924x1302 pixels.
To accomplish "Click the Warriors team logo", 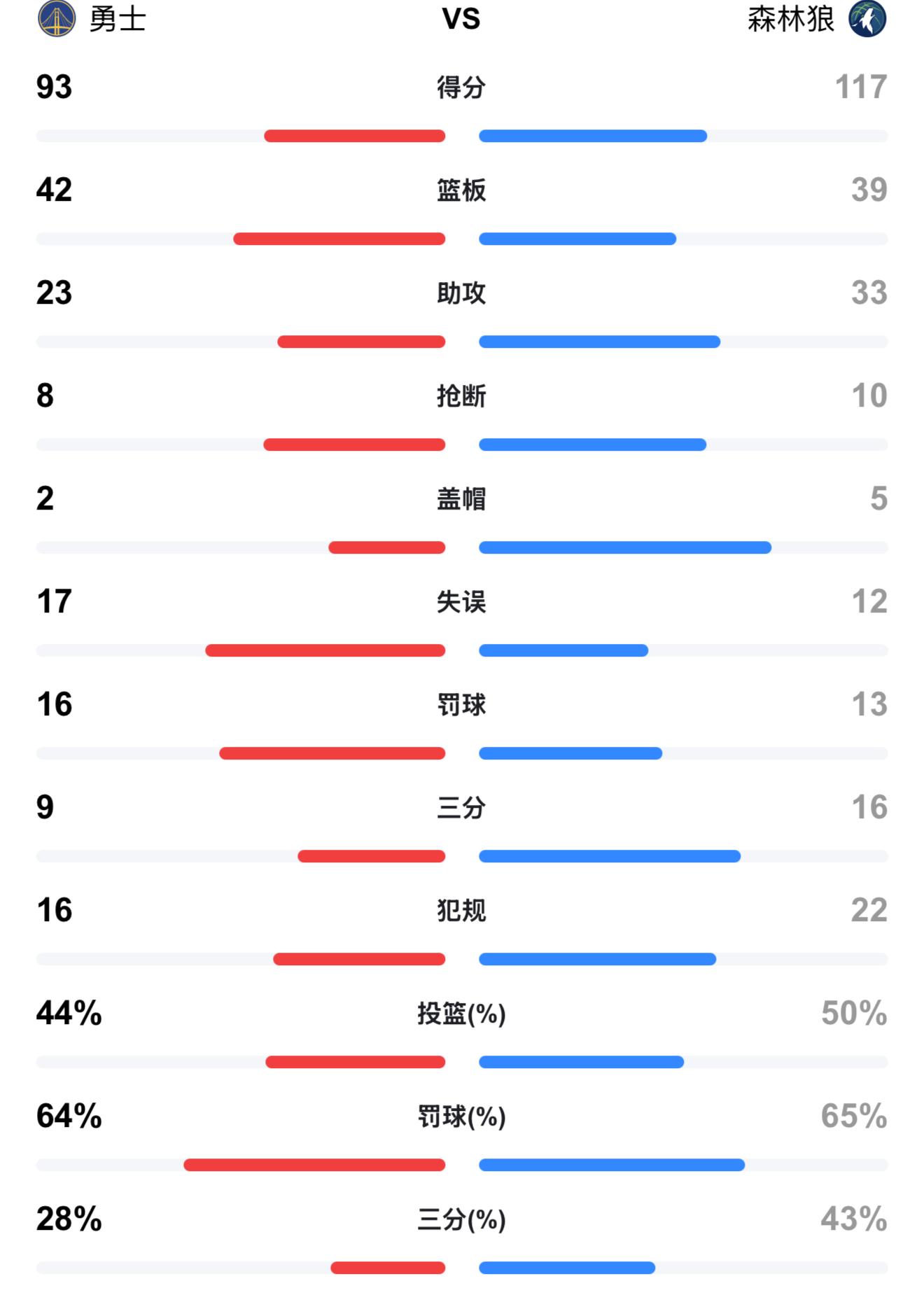I will point(56,19).
